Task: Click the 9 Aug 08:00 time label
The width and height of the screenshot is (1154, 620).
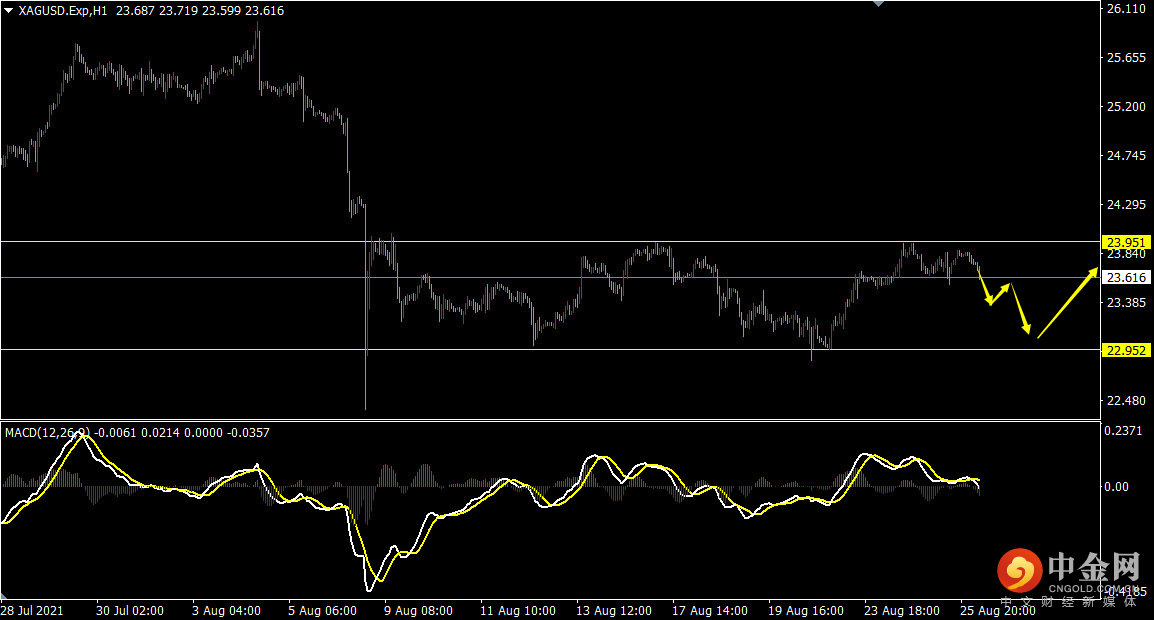Action: (418, 611)
